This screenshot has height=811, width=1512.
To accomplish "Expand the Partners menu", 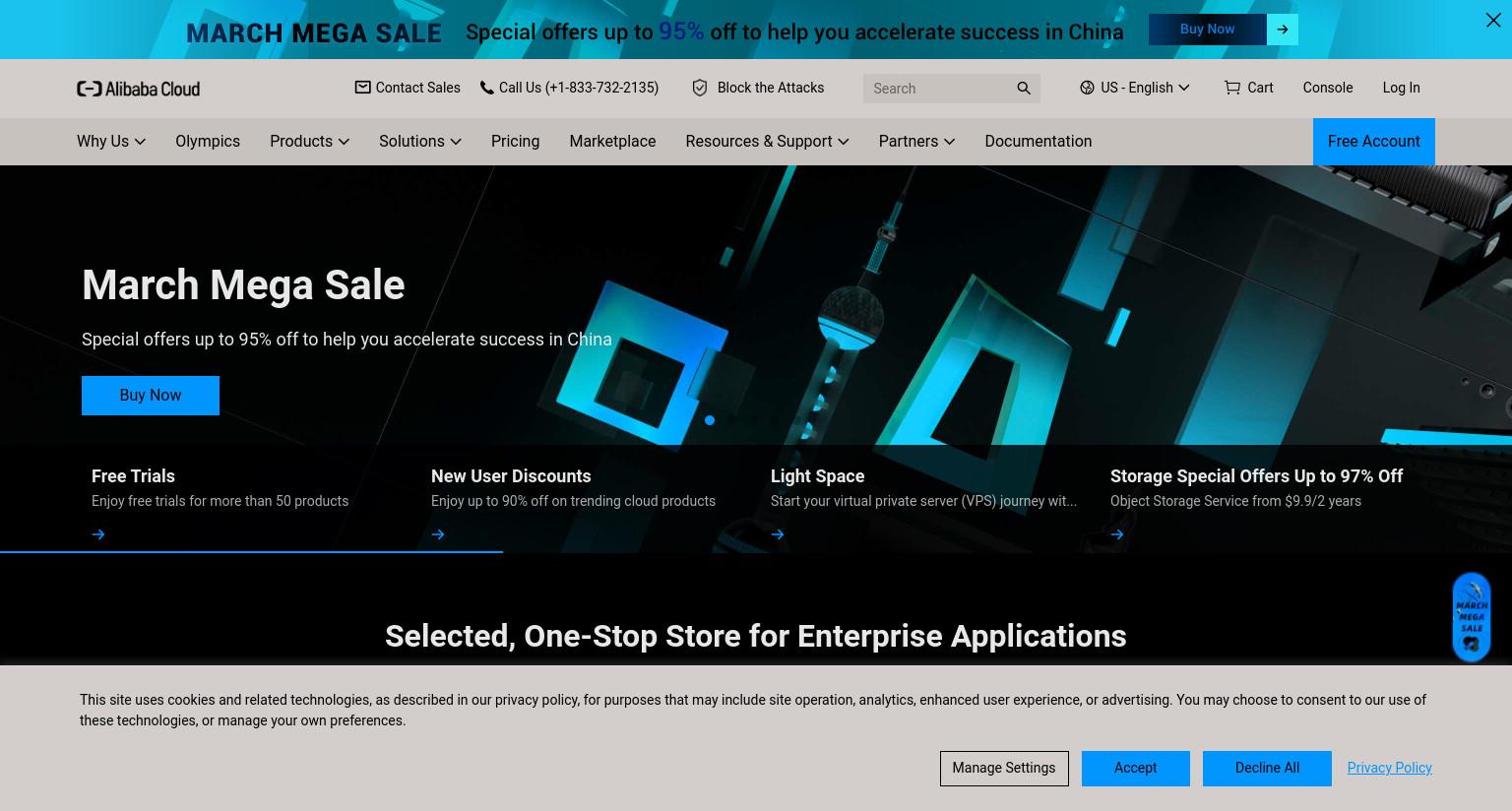I will click(x=916, y=142).
